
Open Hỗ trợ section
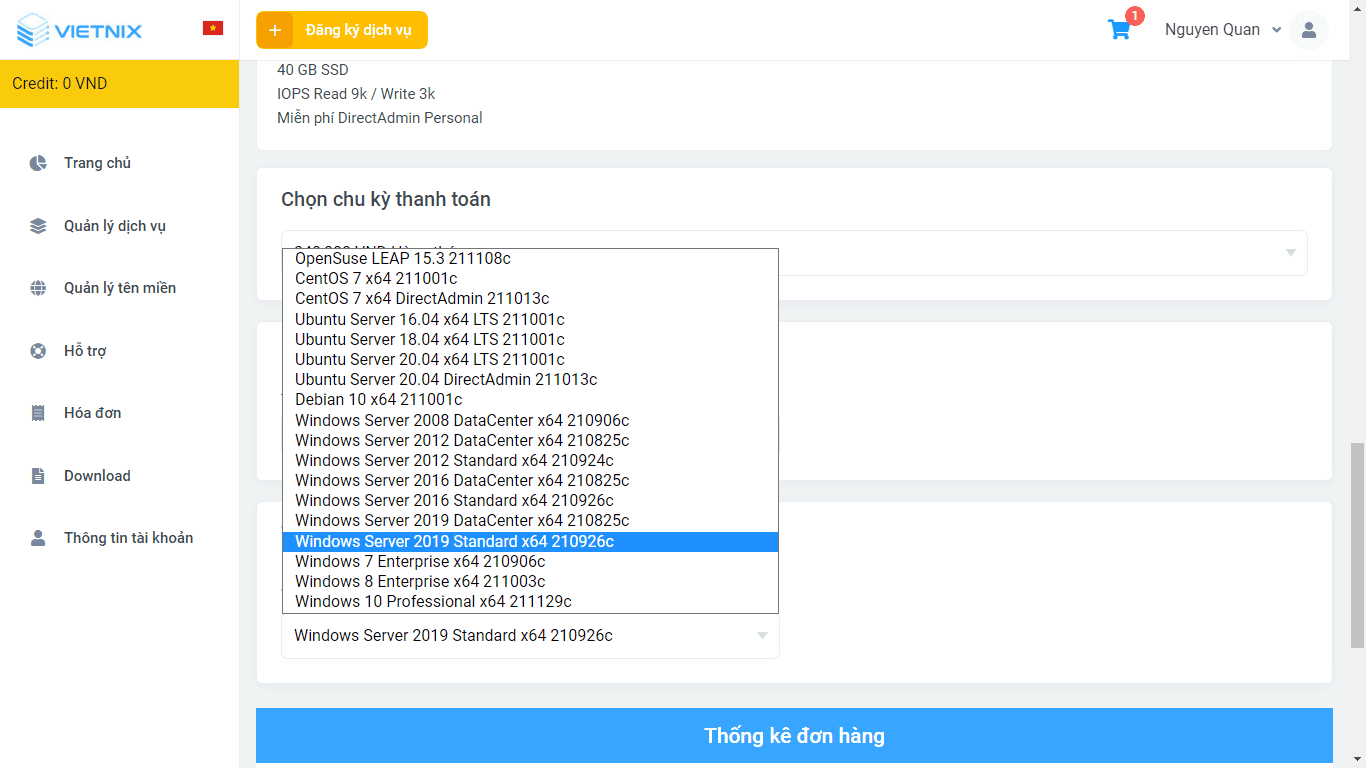pos(85,351)
